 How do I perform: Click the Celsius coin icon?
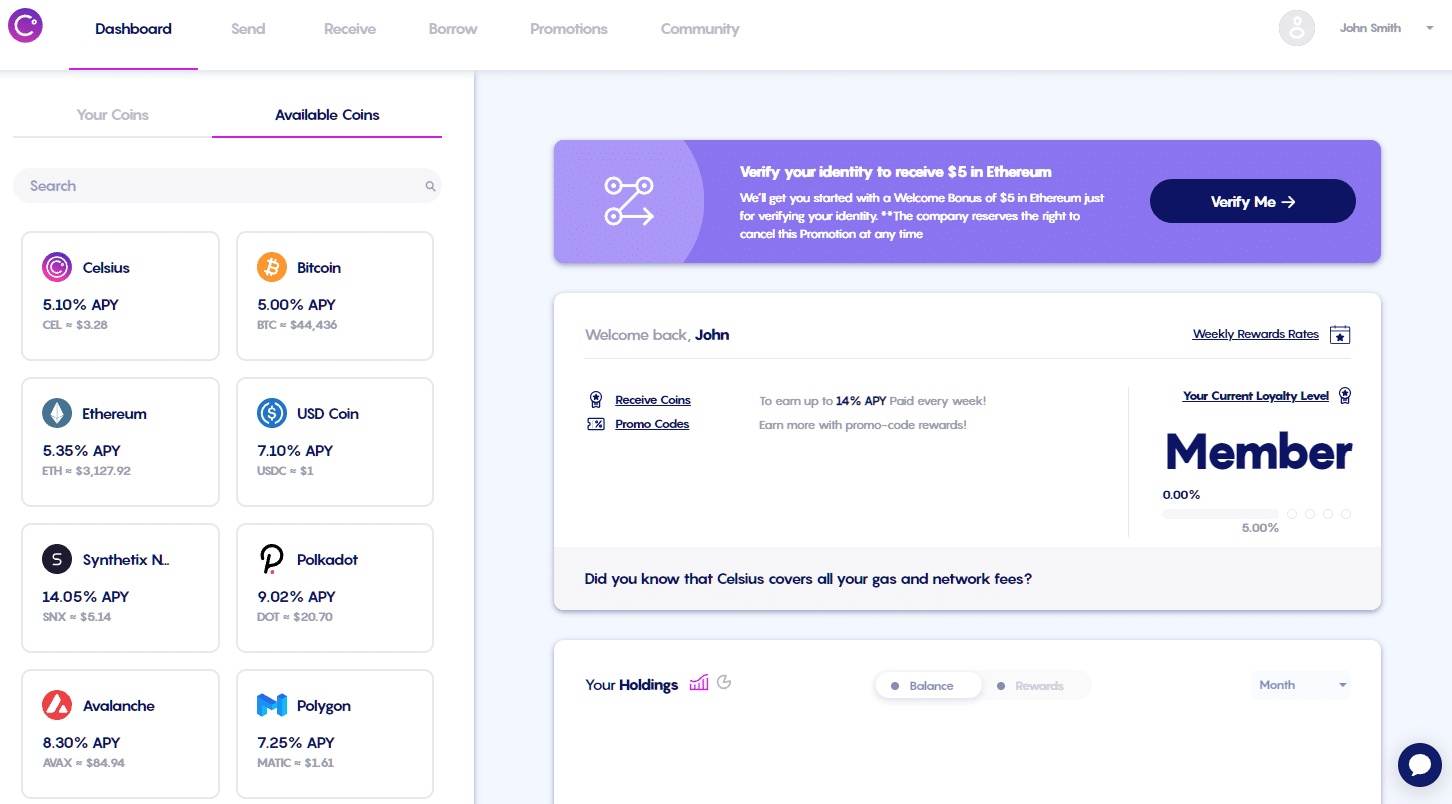57,267
